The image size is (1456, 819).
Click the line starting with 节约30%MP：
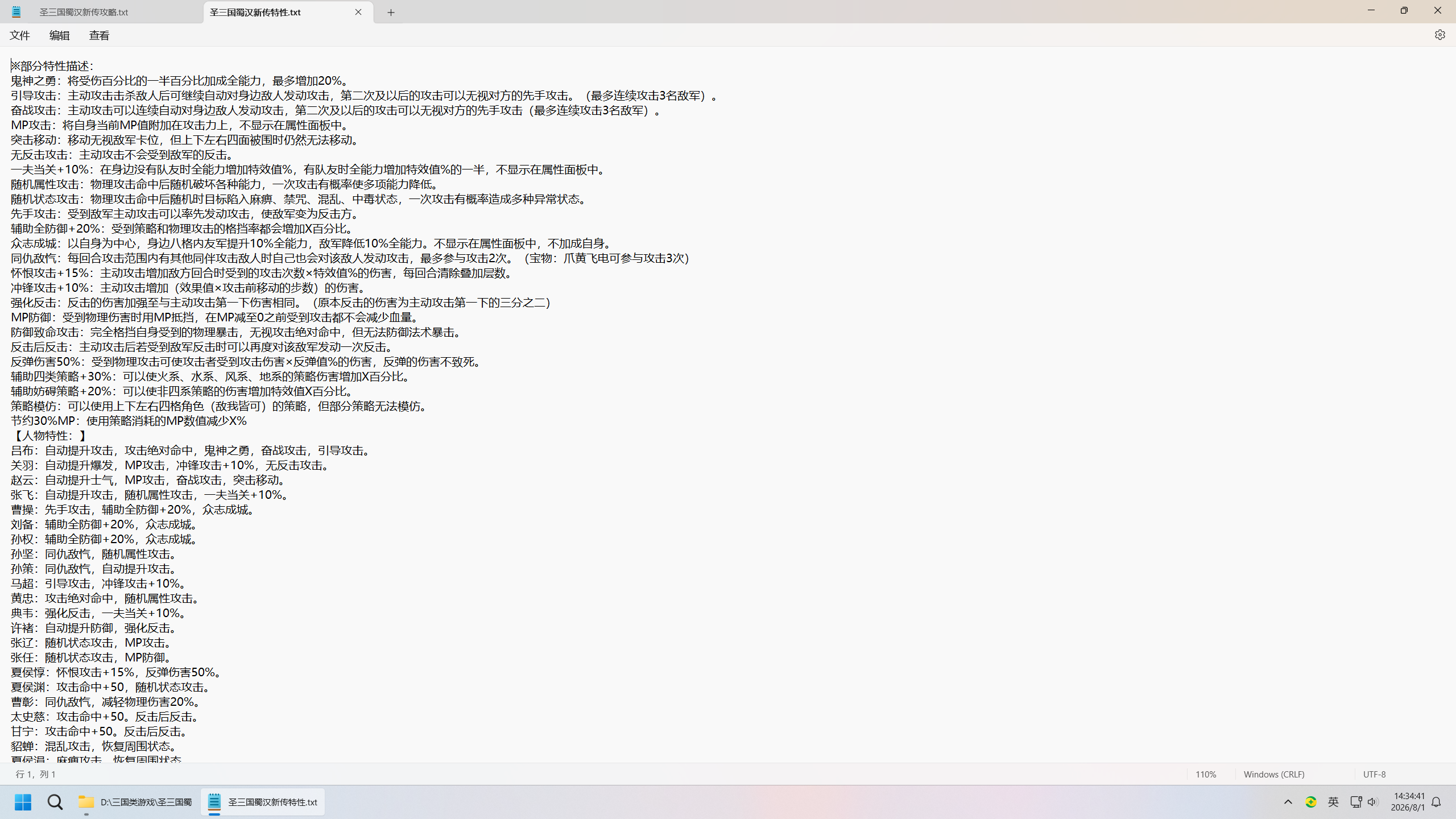129,421
